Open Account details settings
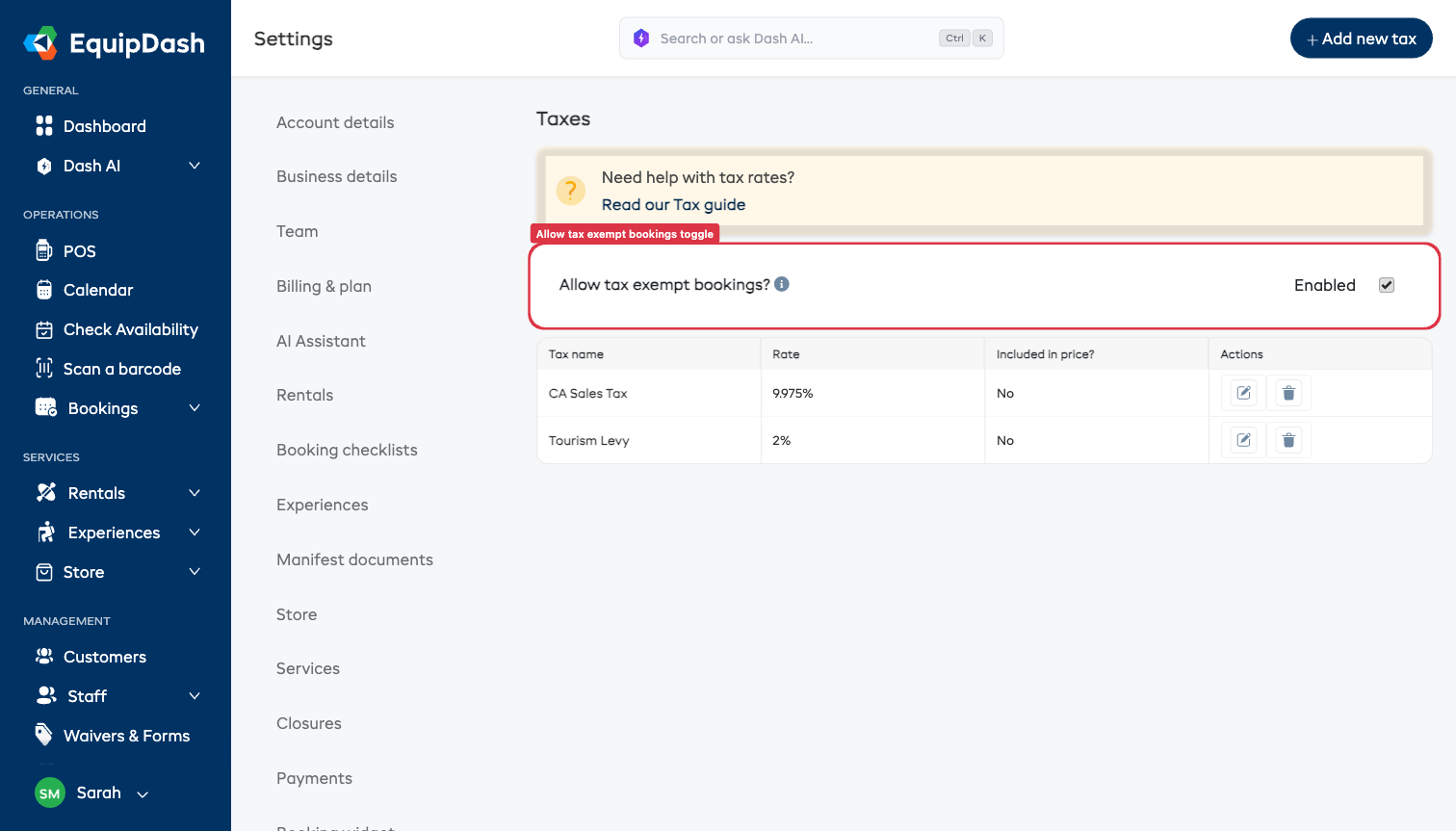The image size is (1456, 831). [x=335, y=122]
